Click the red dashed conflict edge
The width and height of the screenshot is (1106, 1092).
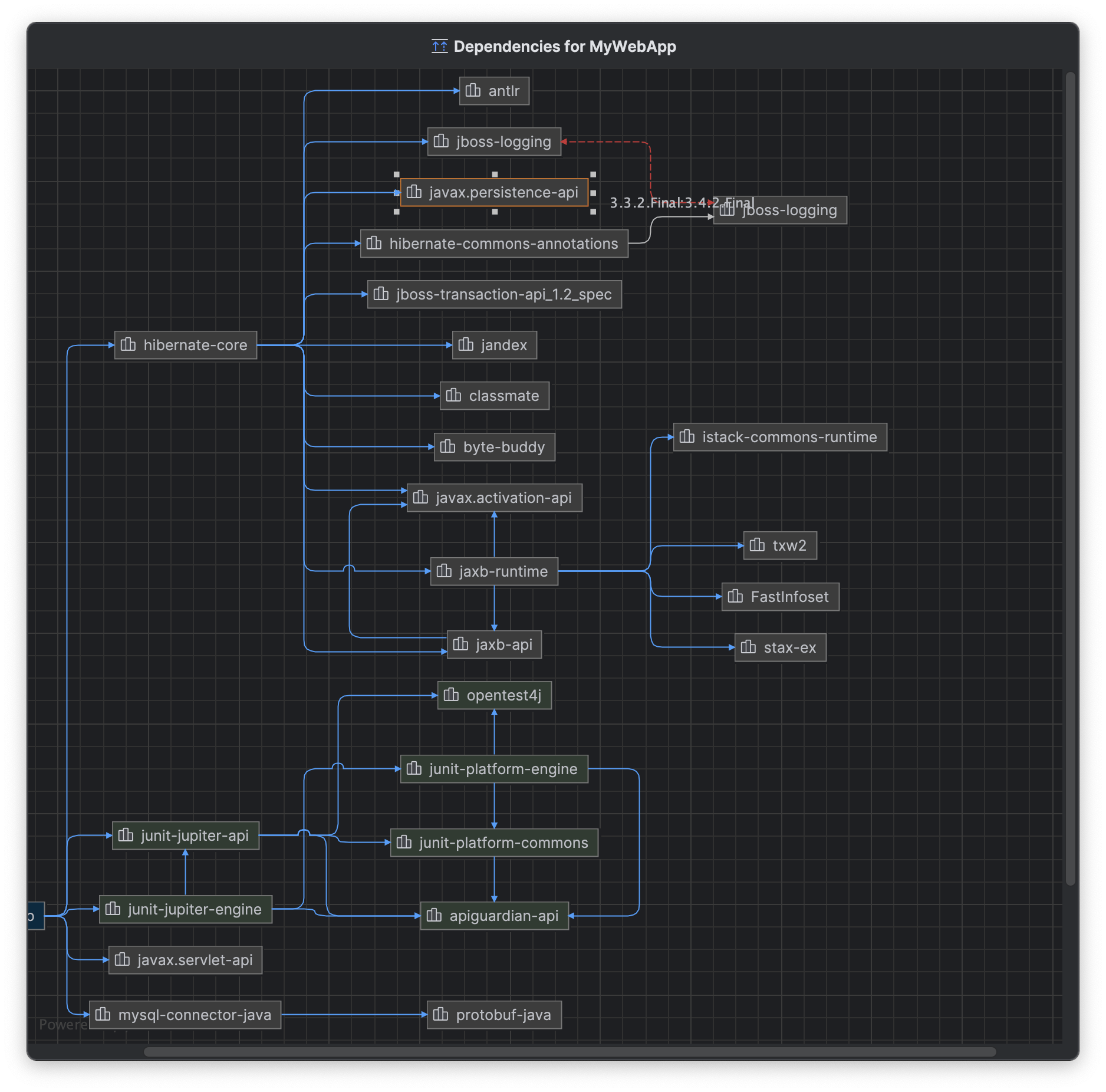[x=613, y=142]
